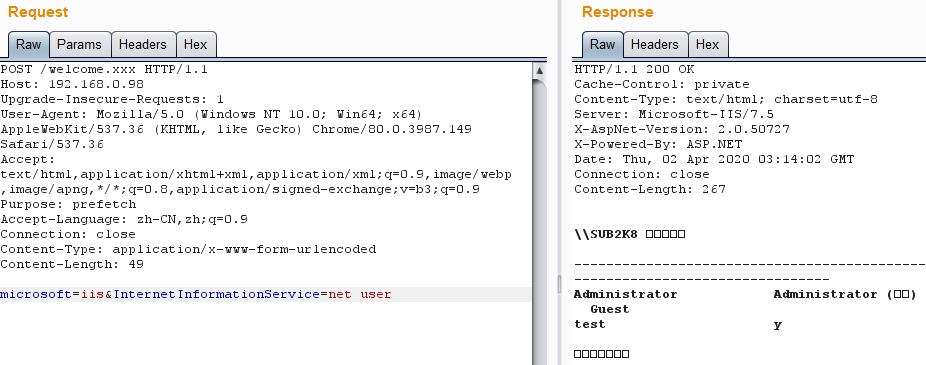Click the microsoft parameter name
Screen dimensions: 926x365
point(36,294)
